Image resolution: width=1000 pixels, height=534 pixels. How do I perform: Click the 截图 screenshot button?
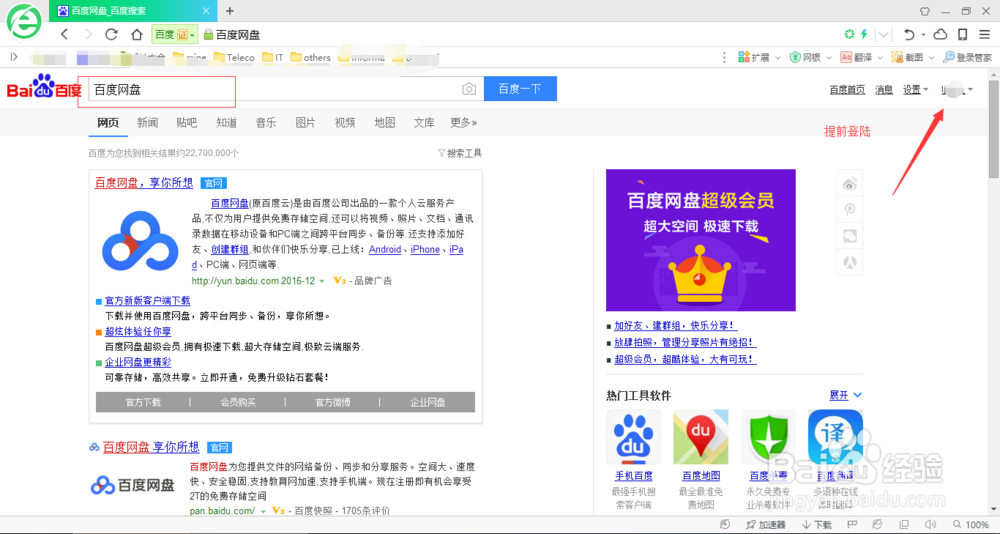(x=908, y=57)
